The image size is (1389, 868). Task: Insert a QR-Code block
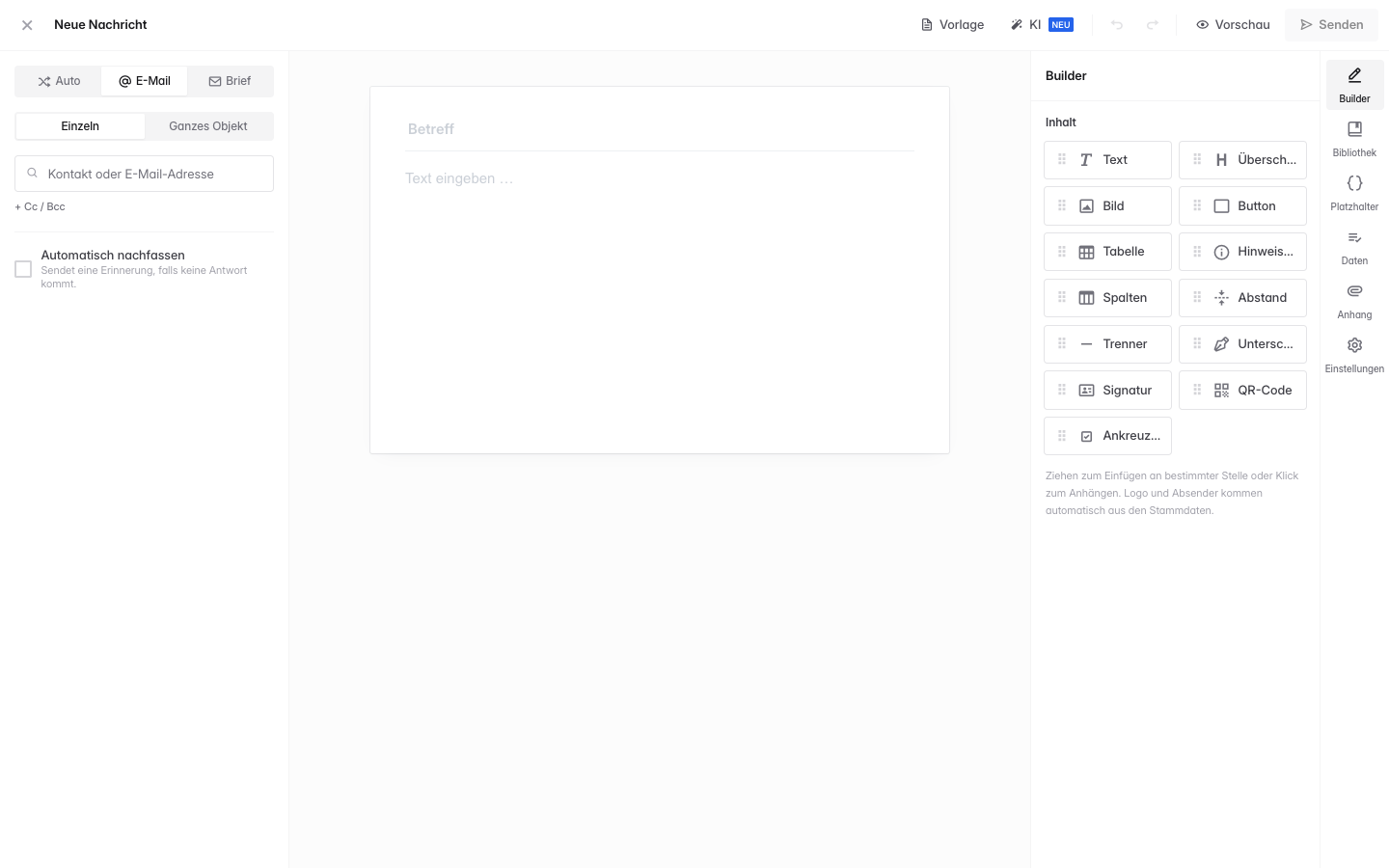(1242, 391)
